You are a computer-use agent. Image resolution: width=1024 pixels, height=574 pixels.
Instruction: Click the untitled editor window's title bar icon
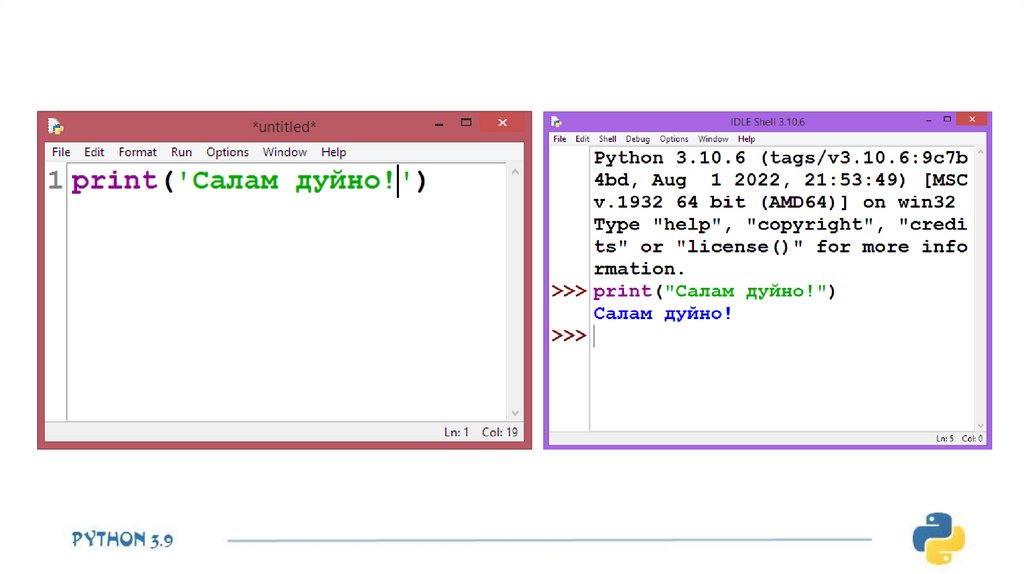click(55, 126)
